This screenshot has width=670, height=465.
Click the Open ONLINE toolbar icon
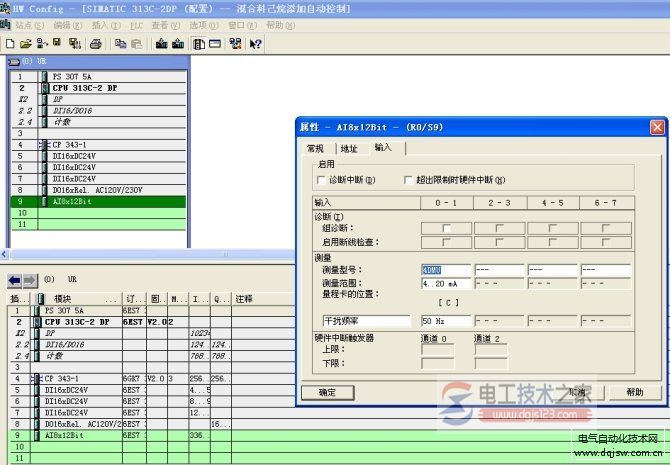(42, 44)
